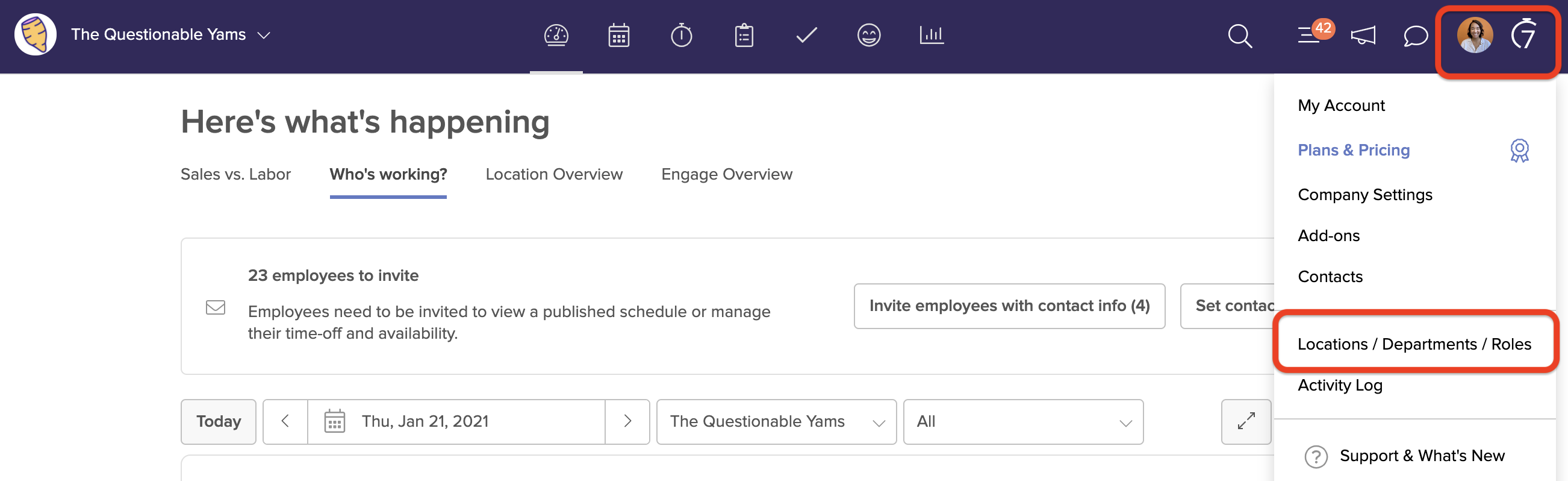
Task: Open Support & What's New
Action: (x=1422, y=456)
